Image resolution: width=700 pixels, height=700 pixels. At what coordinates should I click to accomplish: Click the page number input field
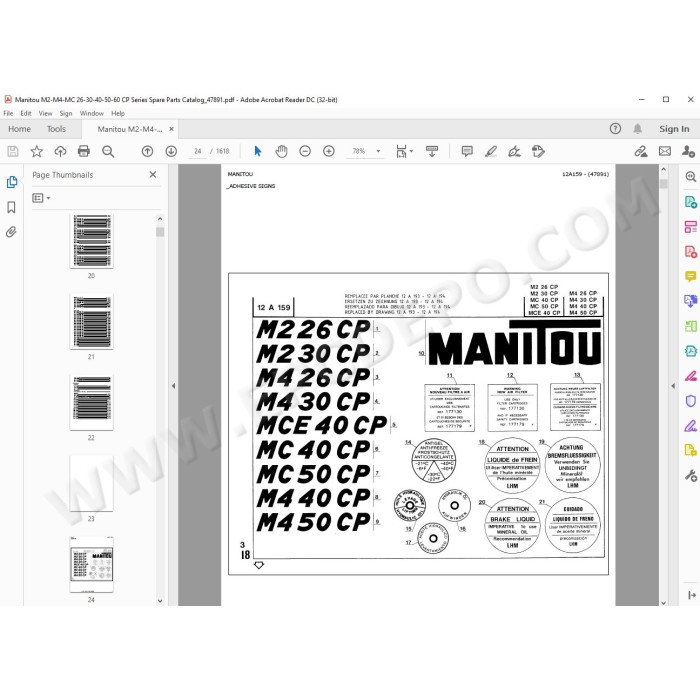(x=197, y=151)
